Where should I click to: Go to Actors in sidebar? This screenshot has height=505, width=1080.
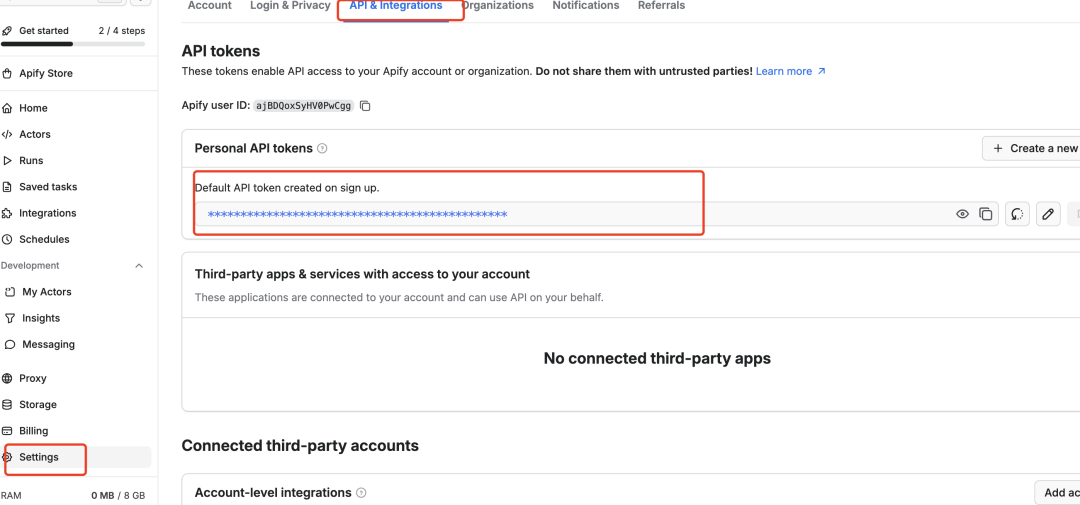pyautogui.click(x=34, y=134)
